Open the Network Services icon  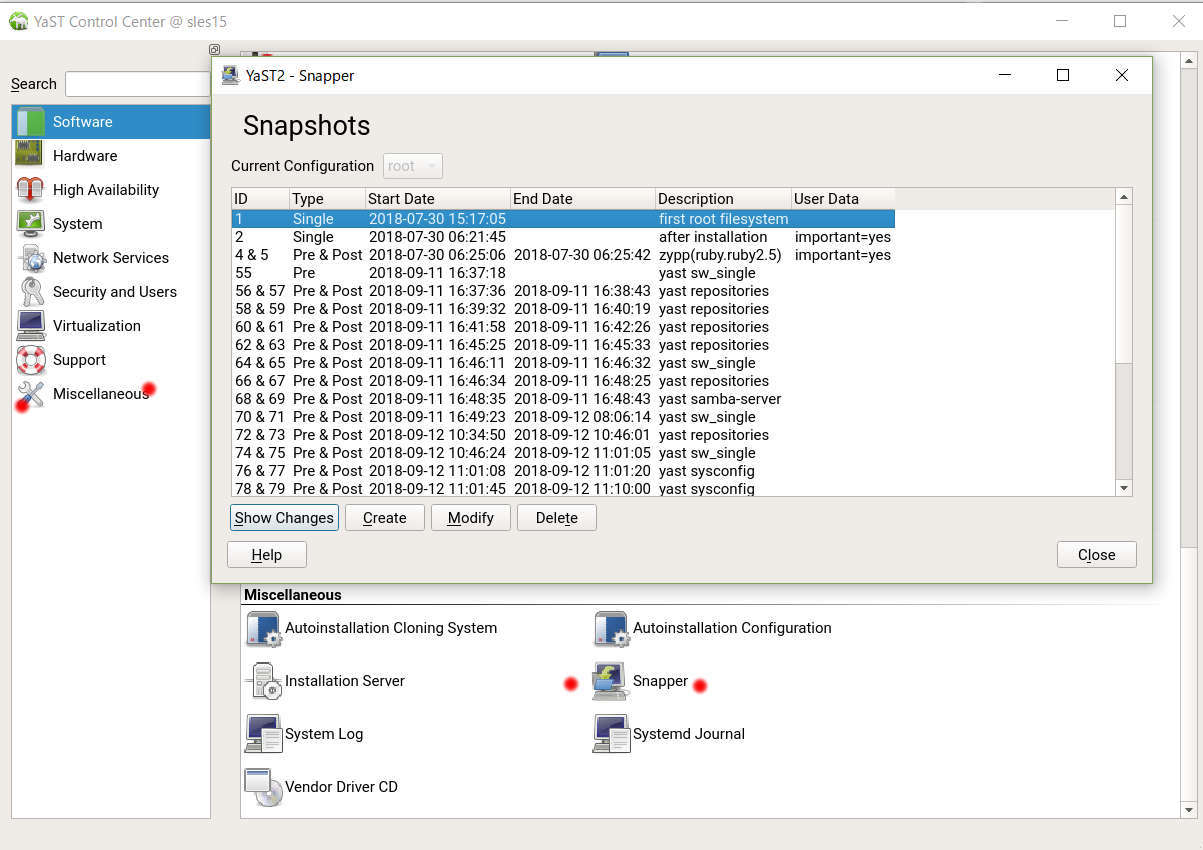click(30, 257)
